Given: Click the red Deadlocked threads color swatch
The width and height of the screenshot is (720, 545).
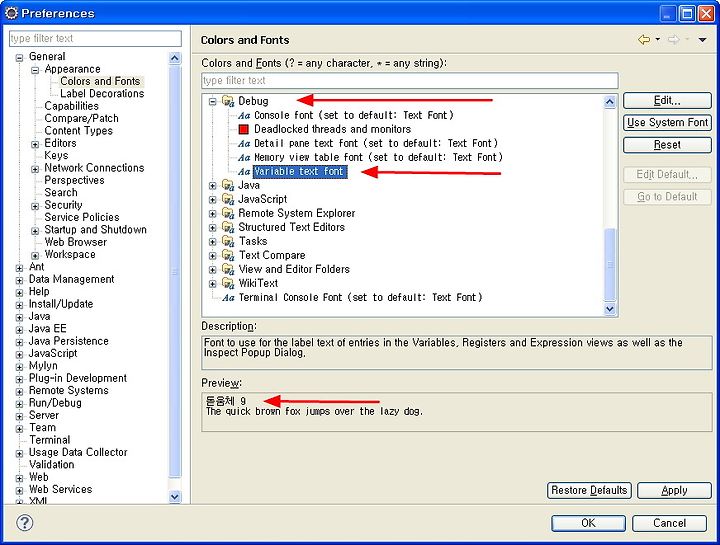Looking at the screenshot, I should (244, 129).
